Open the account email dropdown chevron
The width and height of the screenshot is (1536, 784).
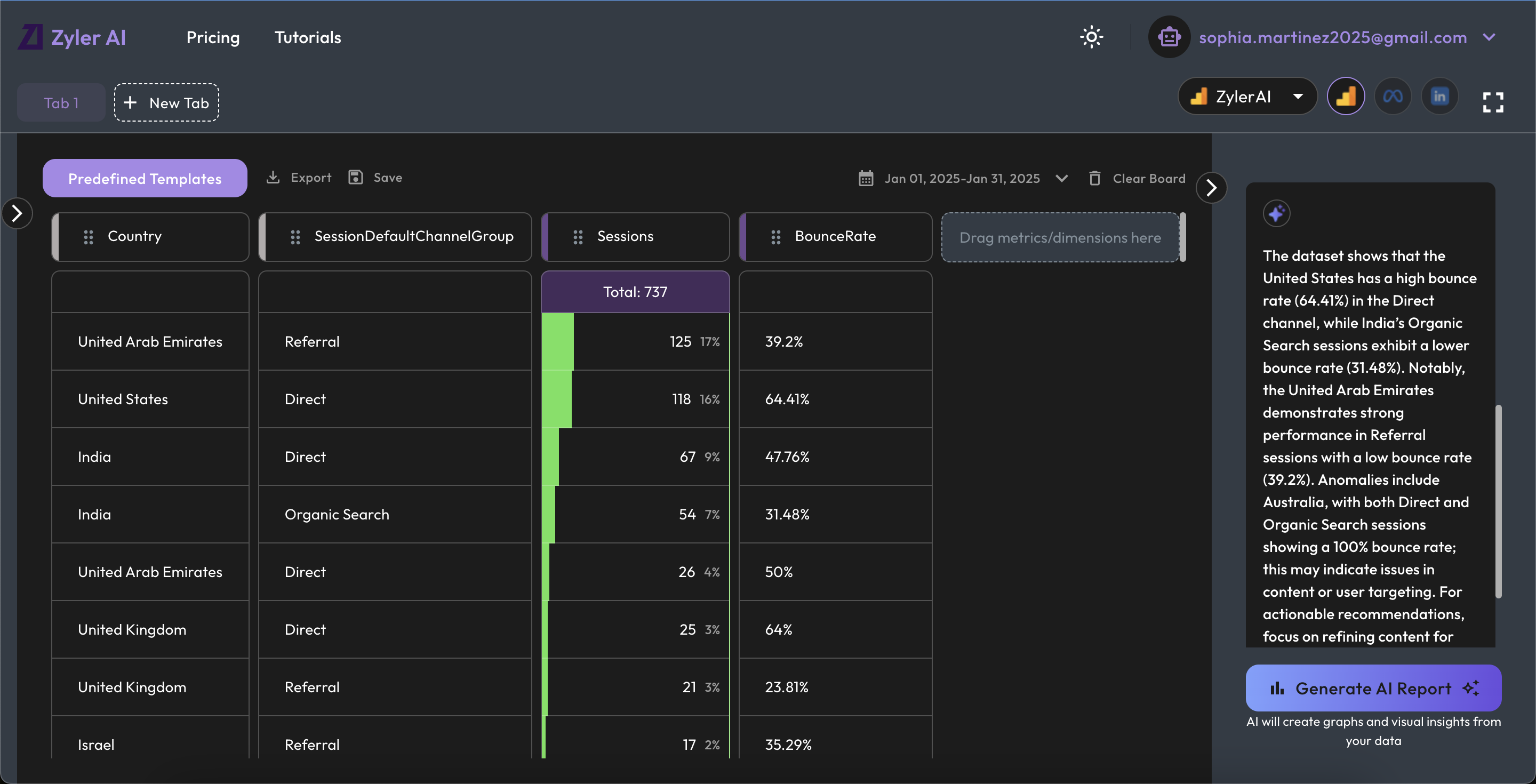[1489, 37]
